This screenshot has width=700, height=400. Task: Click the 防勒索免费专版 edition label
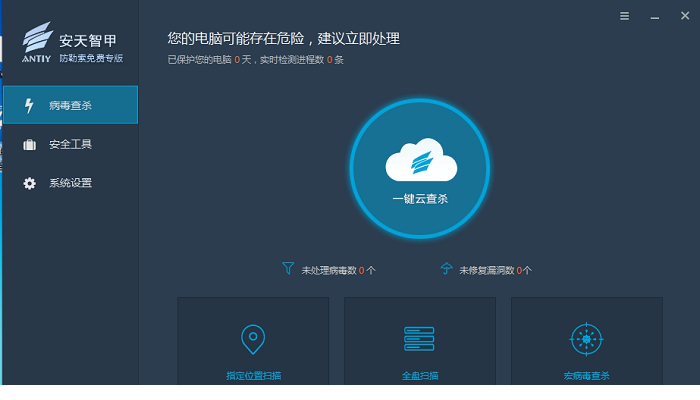click(91, 58)
